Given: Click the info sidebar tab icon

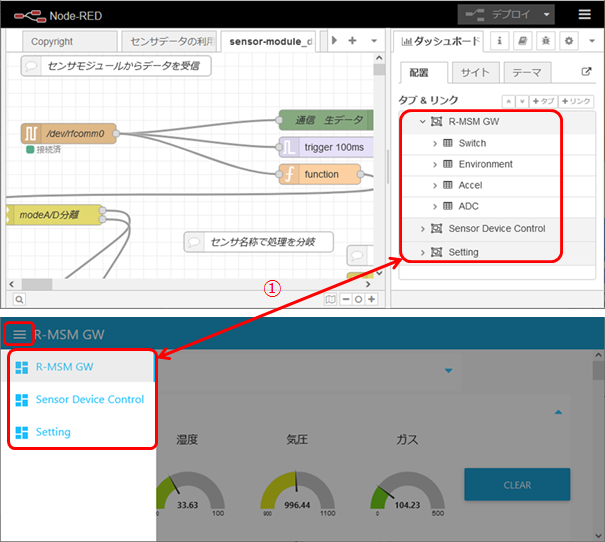Looking at the screenshot, I should (500, 41).
